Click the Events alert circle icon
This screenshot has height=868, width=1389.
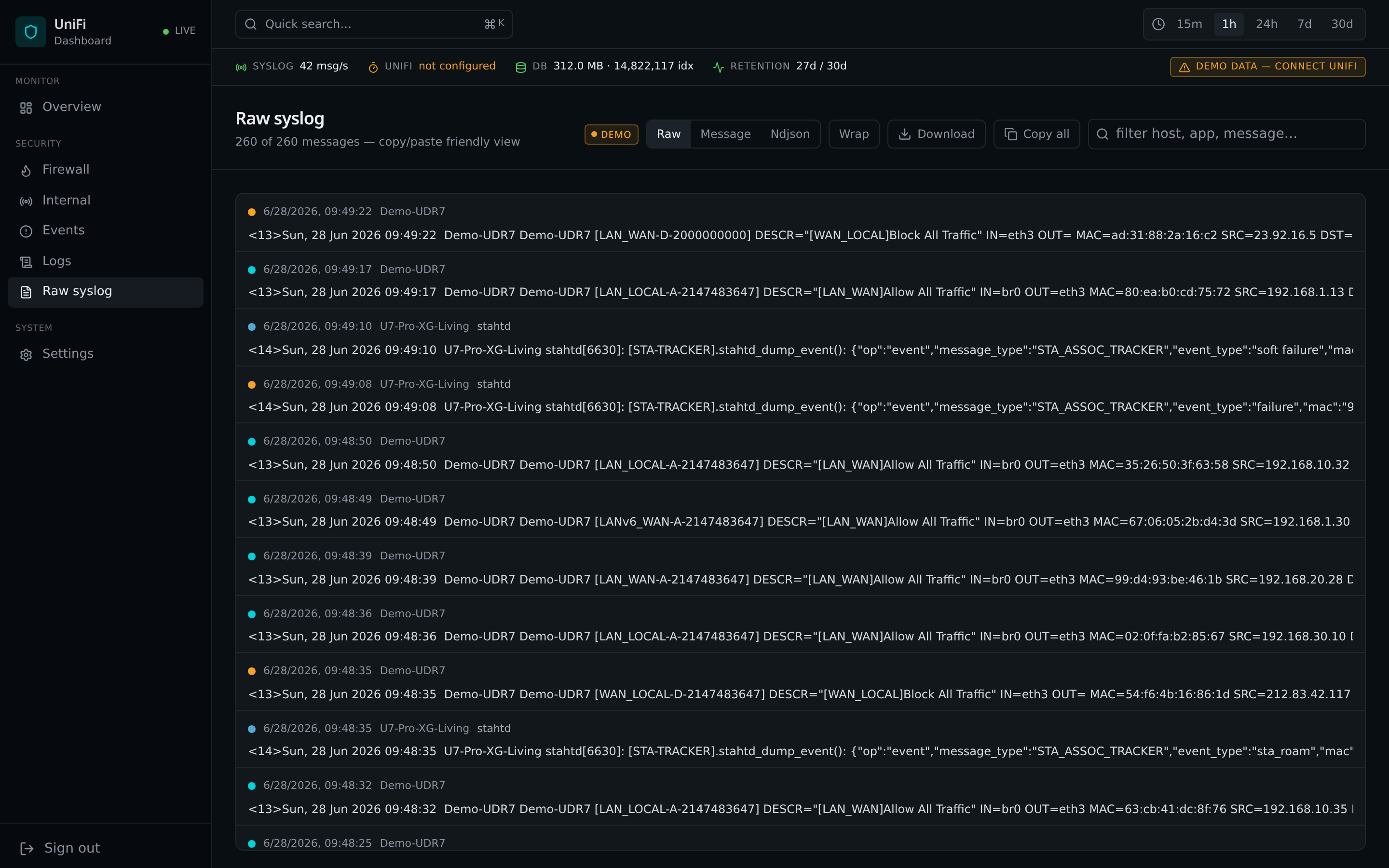(x=26, y=231)
